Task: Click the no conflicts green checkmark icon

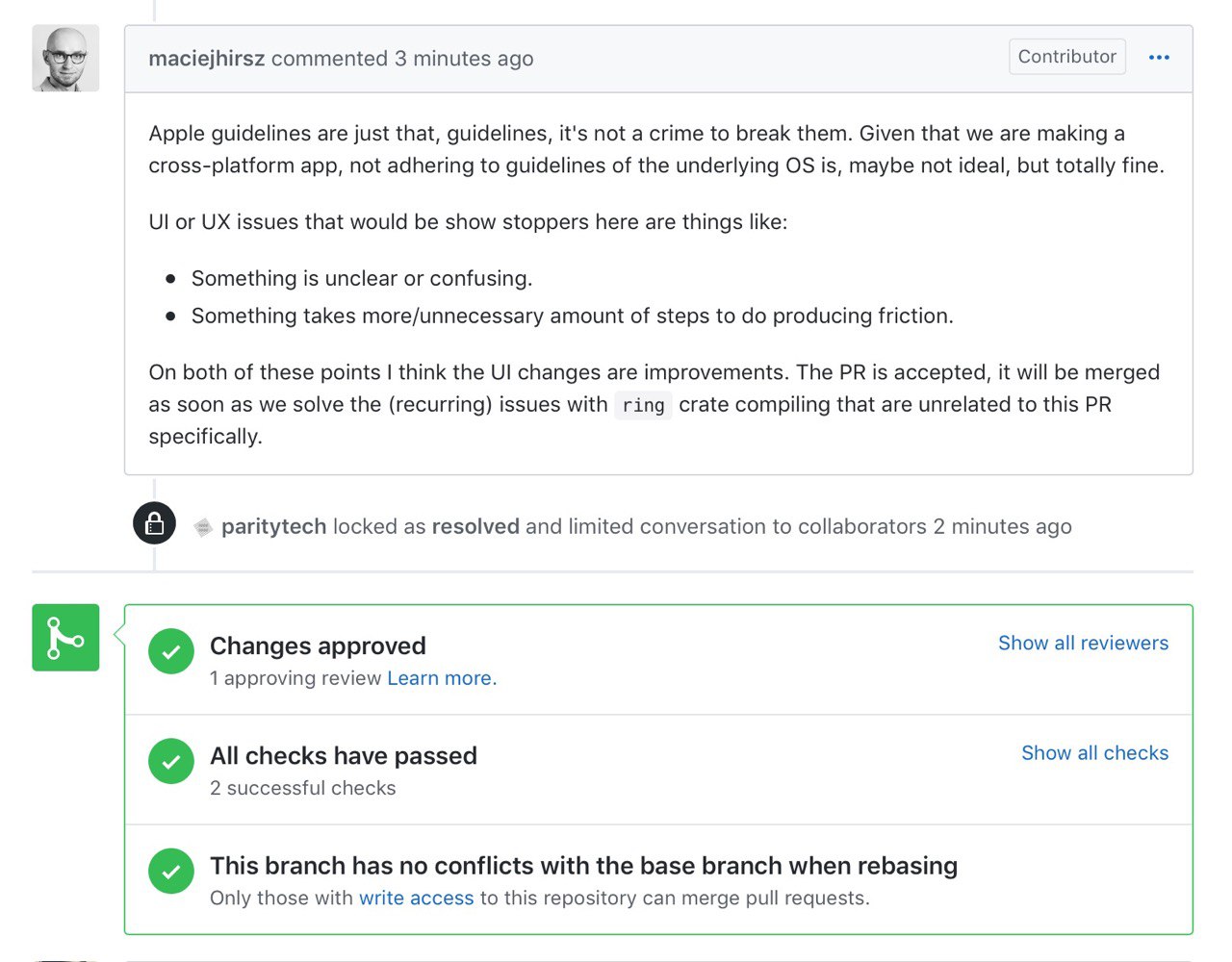Action: (x=171, y=871)
